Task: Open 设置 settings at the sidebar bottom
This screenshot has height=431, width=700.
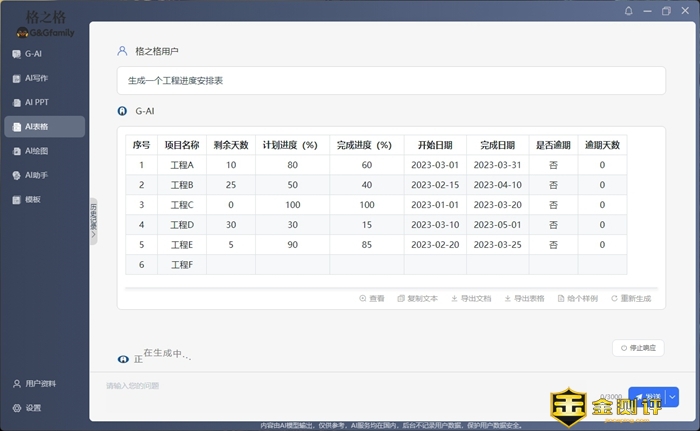Action: (33, 408)
